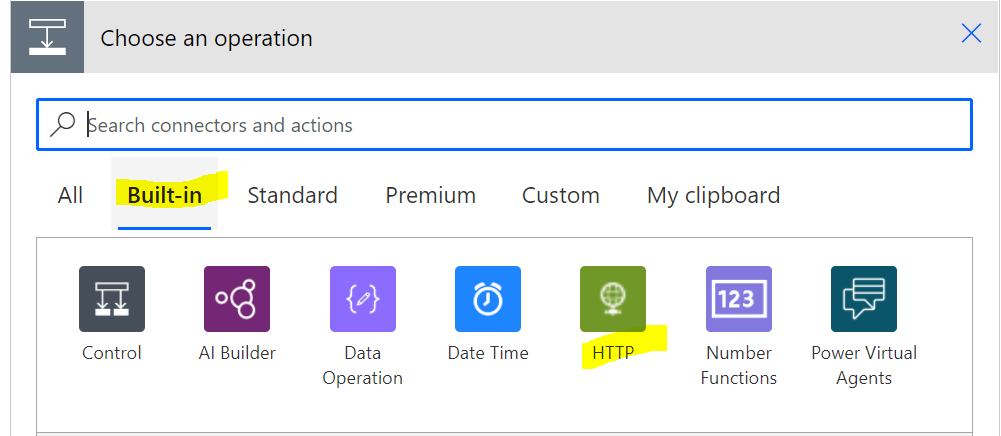Click the magnifier search icon
Screen dimensions: 1001x436
(63, 124)
